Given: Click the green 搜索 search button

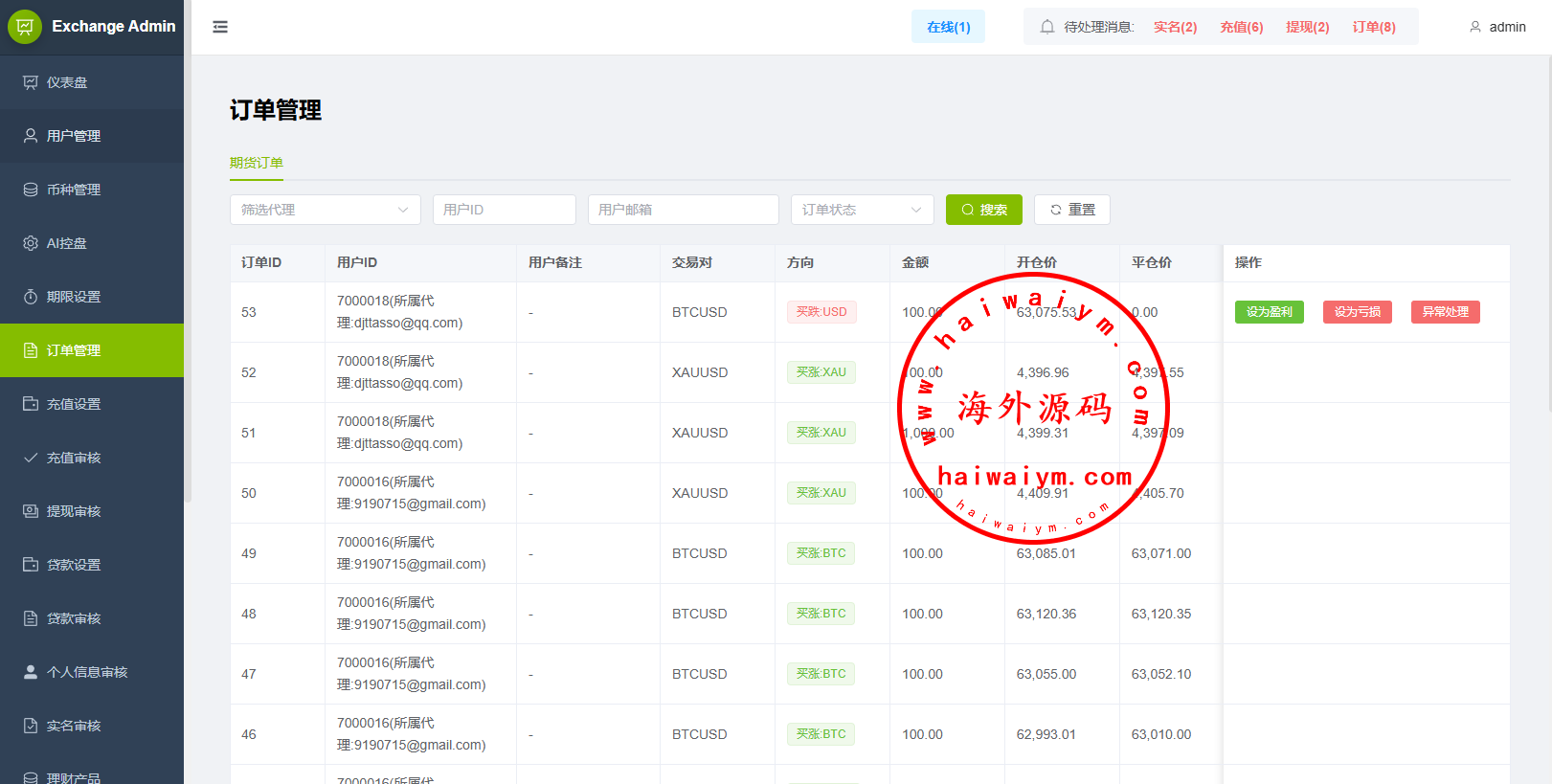Looking at the screenshot, I should [x=984, y=210].
